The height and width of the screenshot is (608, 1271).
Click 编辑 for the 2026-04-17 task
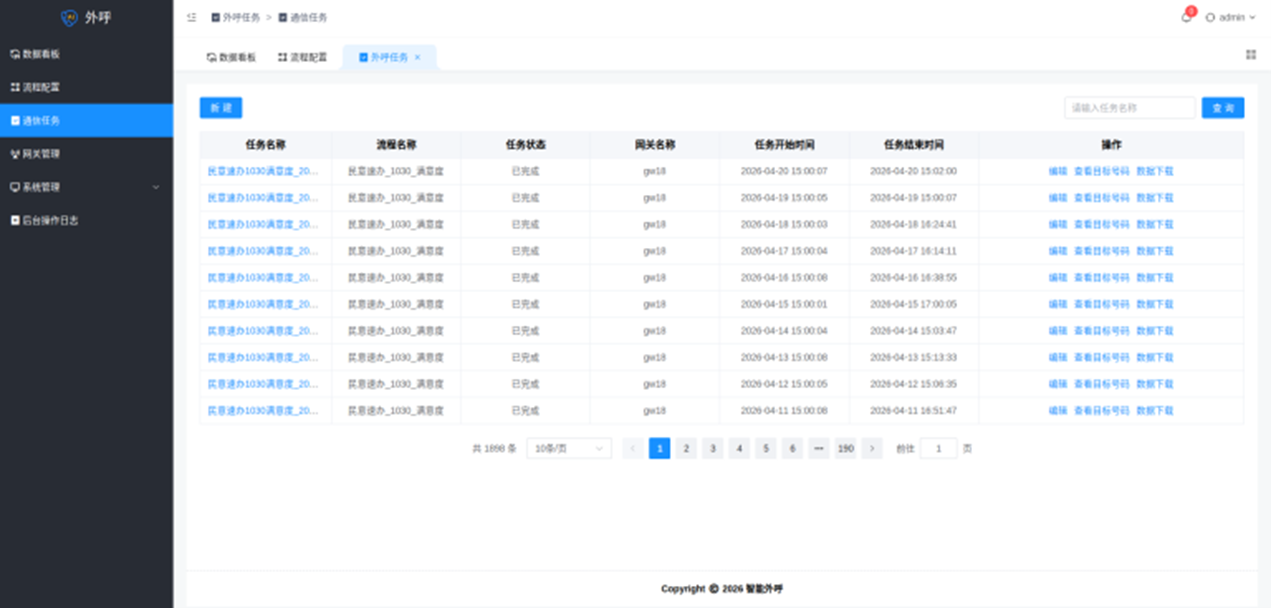[1058, 251]
